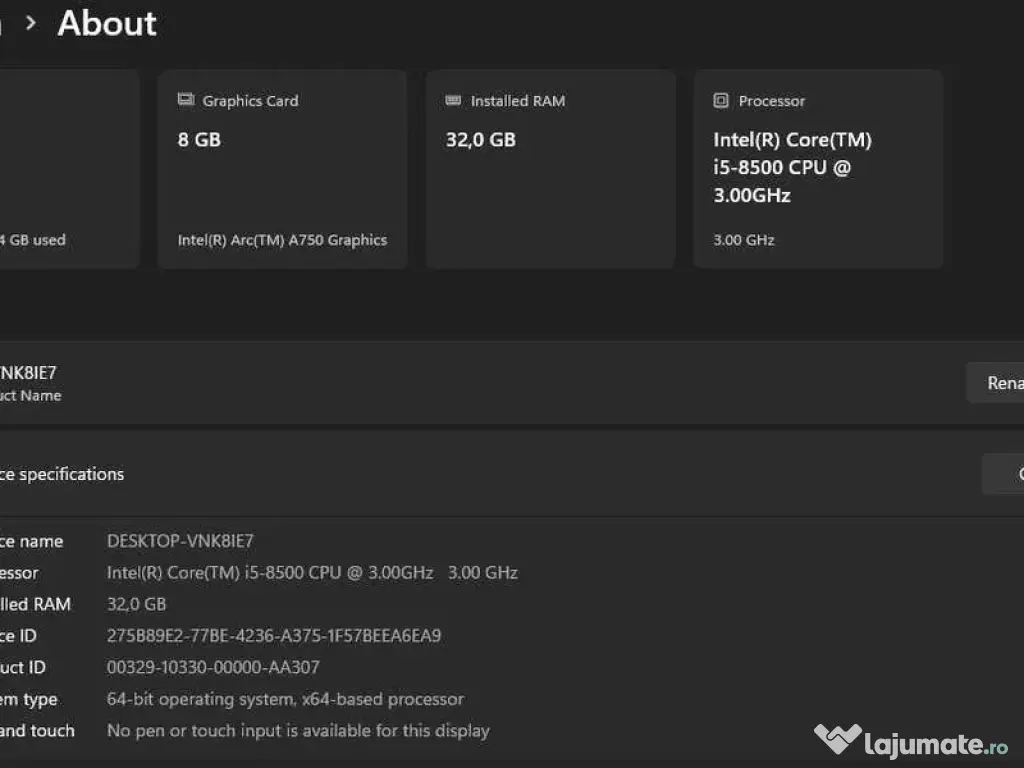The image size is (1024, 768).
Task: Click the Installed RAM memory icon
Action: tap(453, 101)
